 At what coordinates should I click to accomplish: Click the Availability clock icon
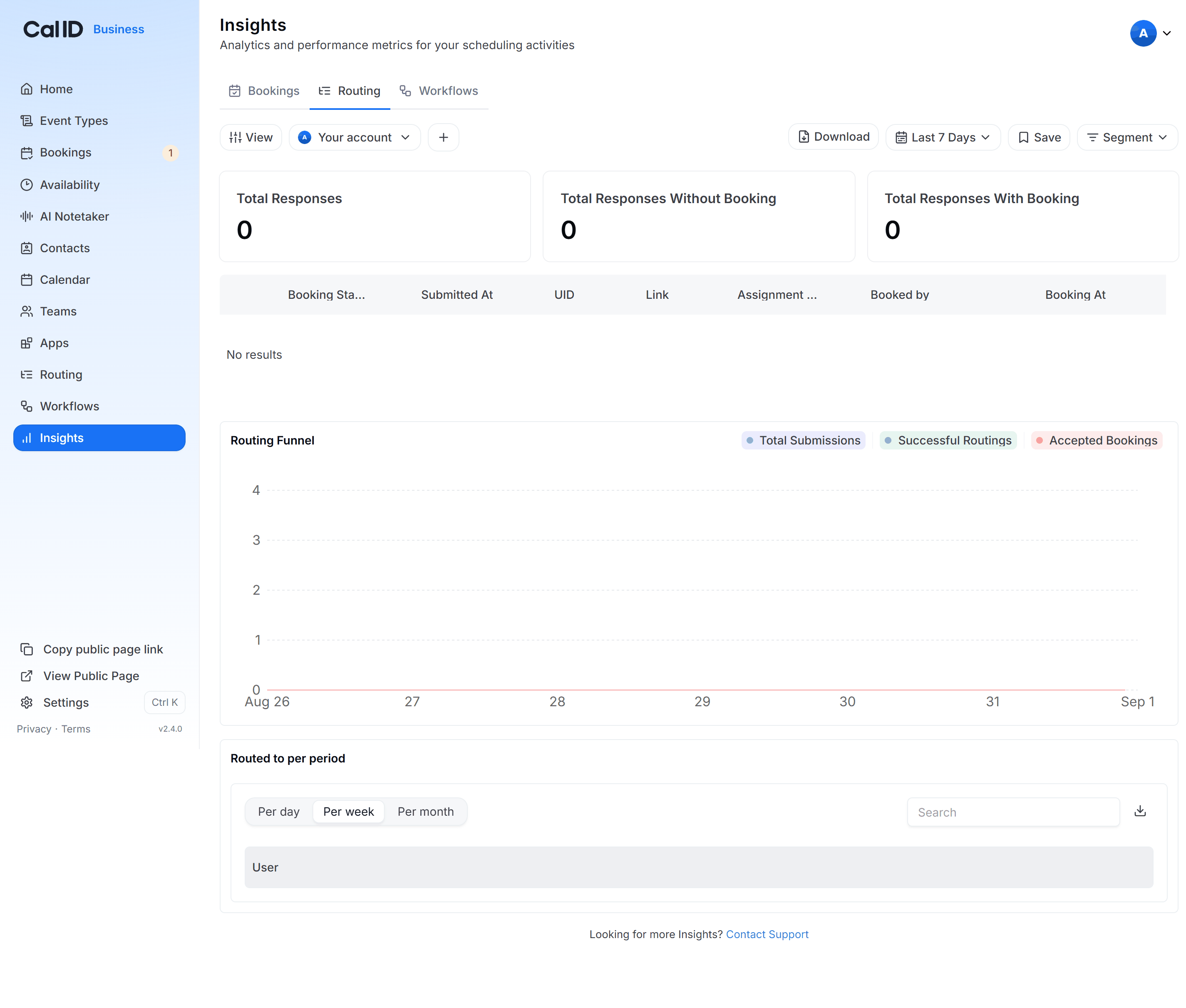(x=26, y=184)
